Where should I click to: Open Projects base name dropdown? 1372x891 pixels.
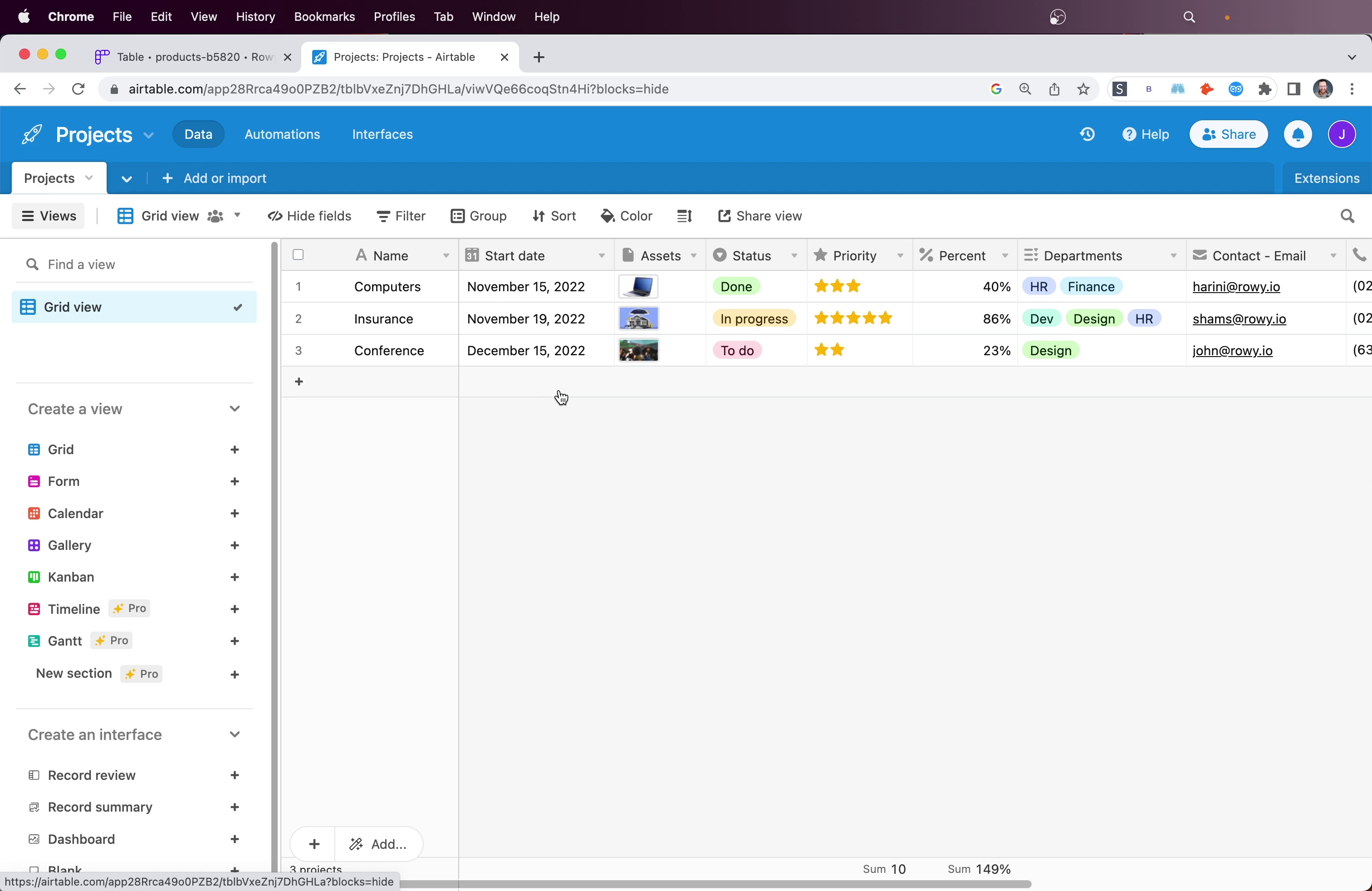(148, 136)
